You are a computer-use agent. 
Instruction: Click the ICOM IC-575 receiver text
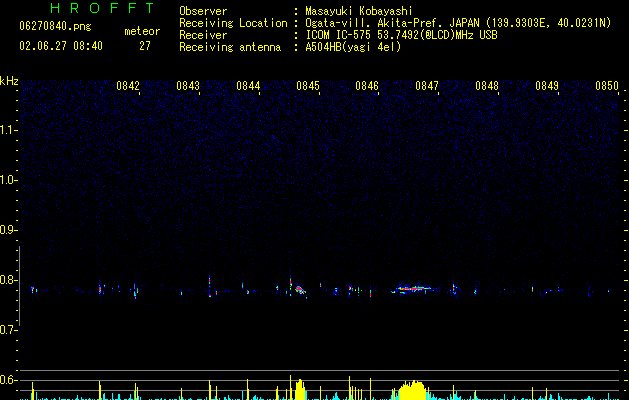click(401, 35)
